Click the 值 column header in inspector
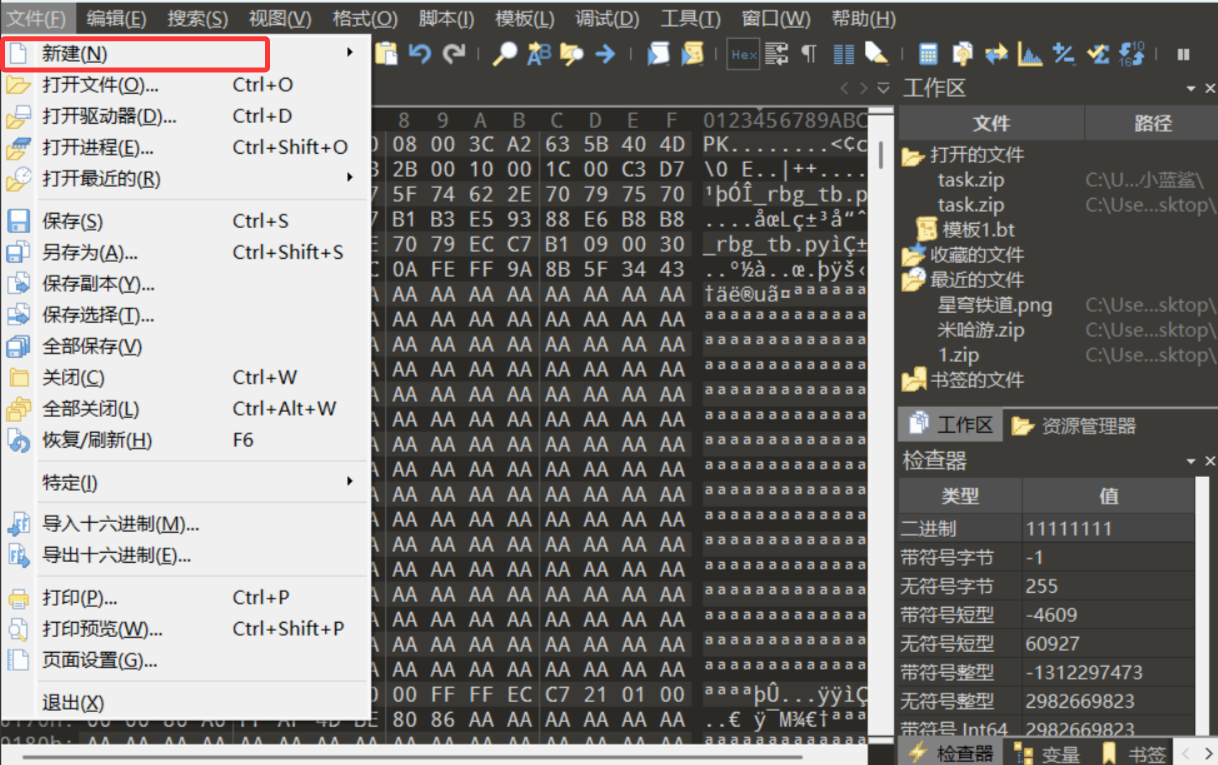Screen dimensions: 1218x765 (1108, 496)
